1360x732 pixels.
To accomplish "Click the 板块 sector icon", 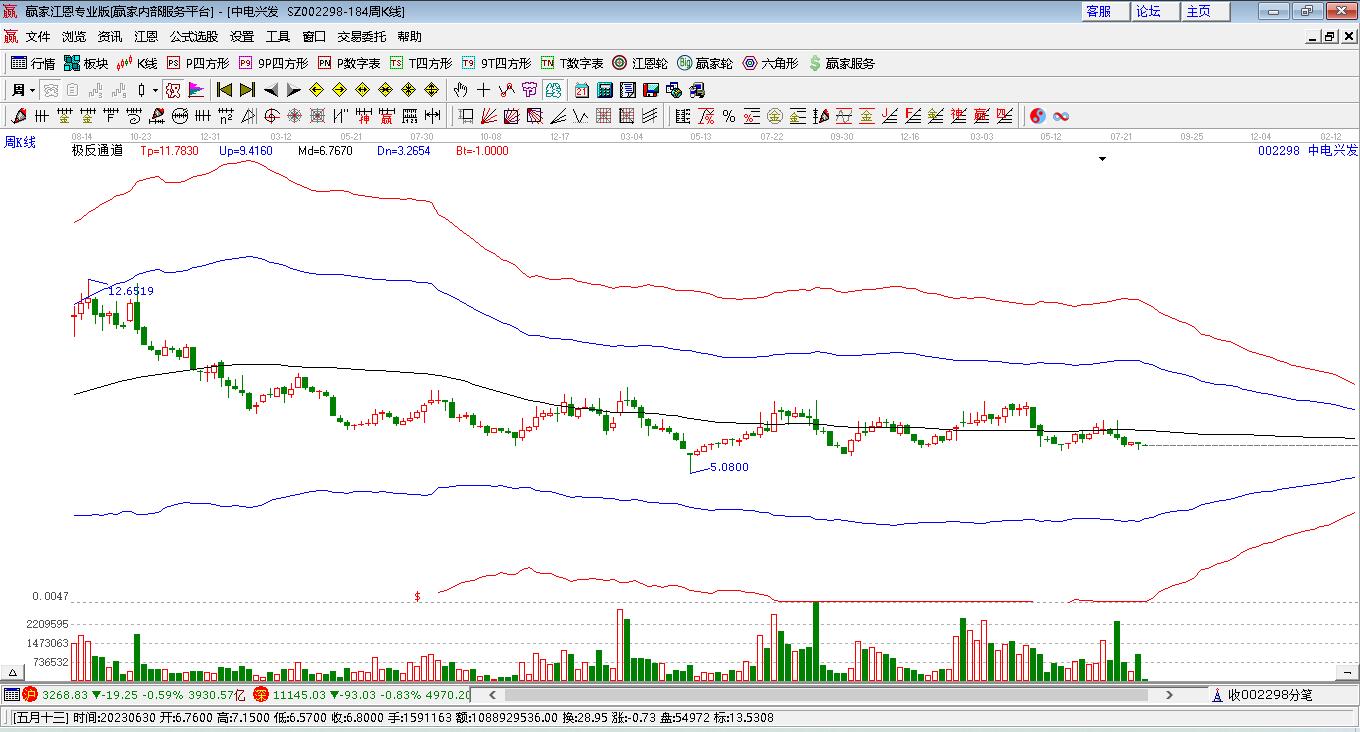I will tap(85, 63).
